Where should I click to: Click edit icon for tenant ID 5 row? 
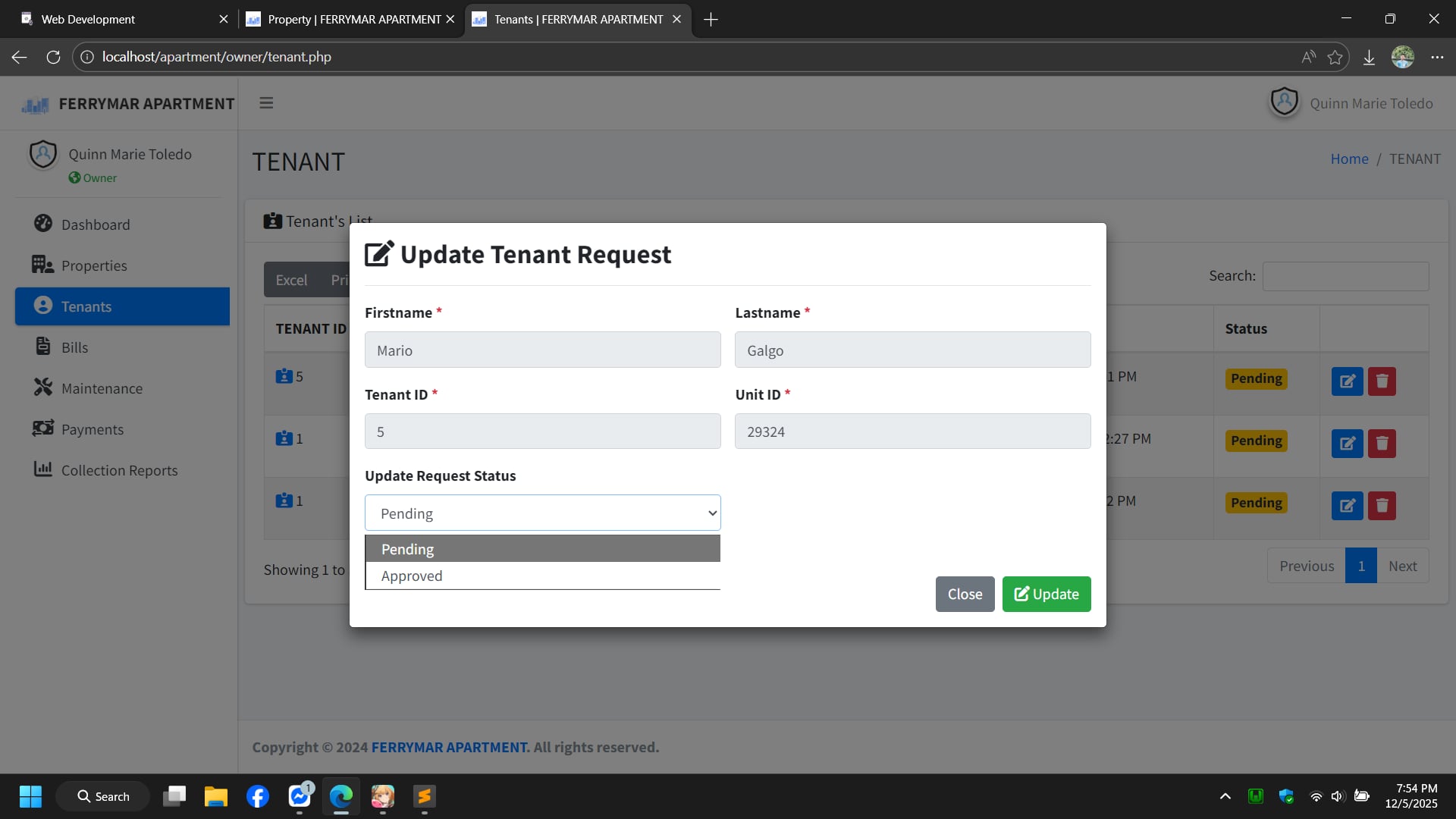(1347, 381)
